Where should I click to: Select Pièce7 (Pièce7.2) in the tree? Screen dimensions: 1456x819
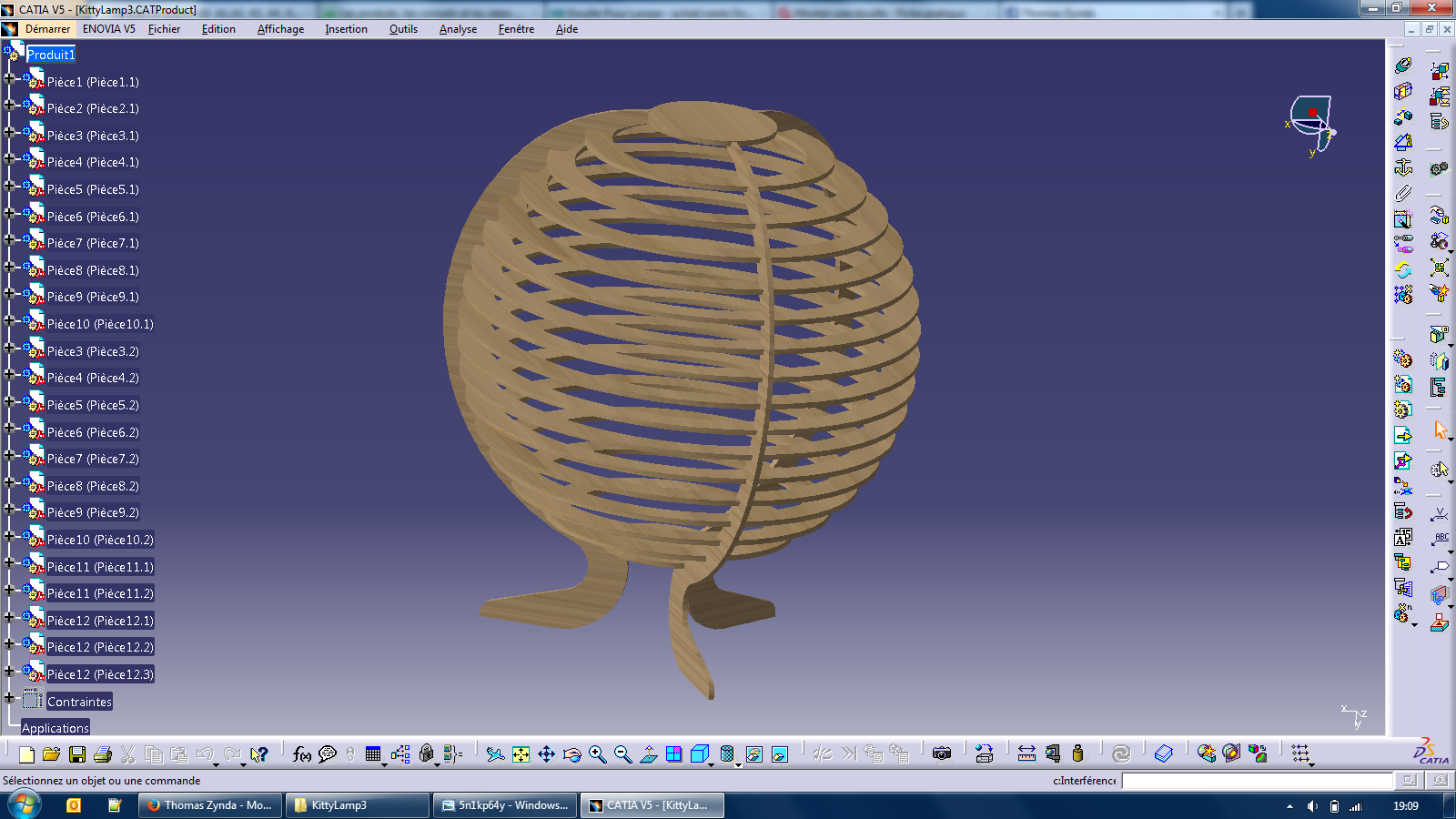93,460
